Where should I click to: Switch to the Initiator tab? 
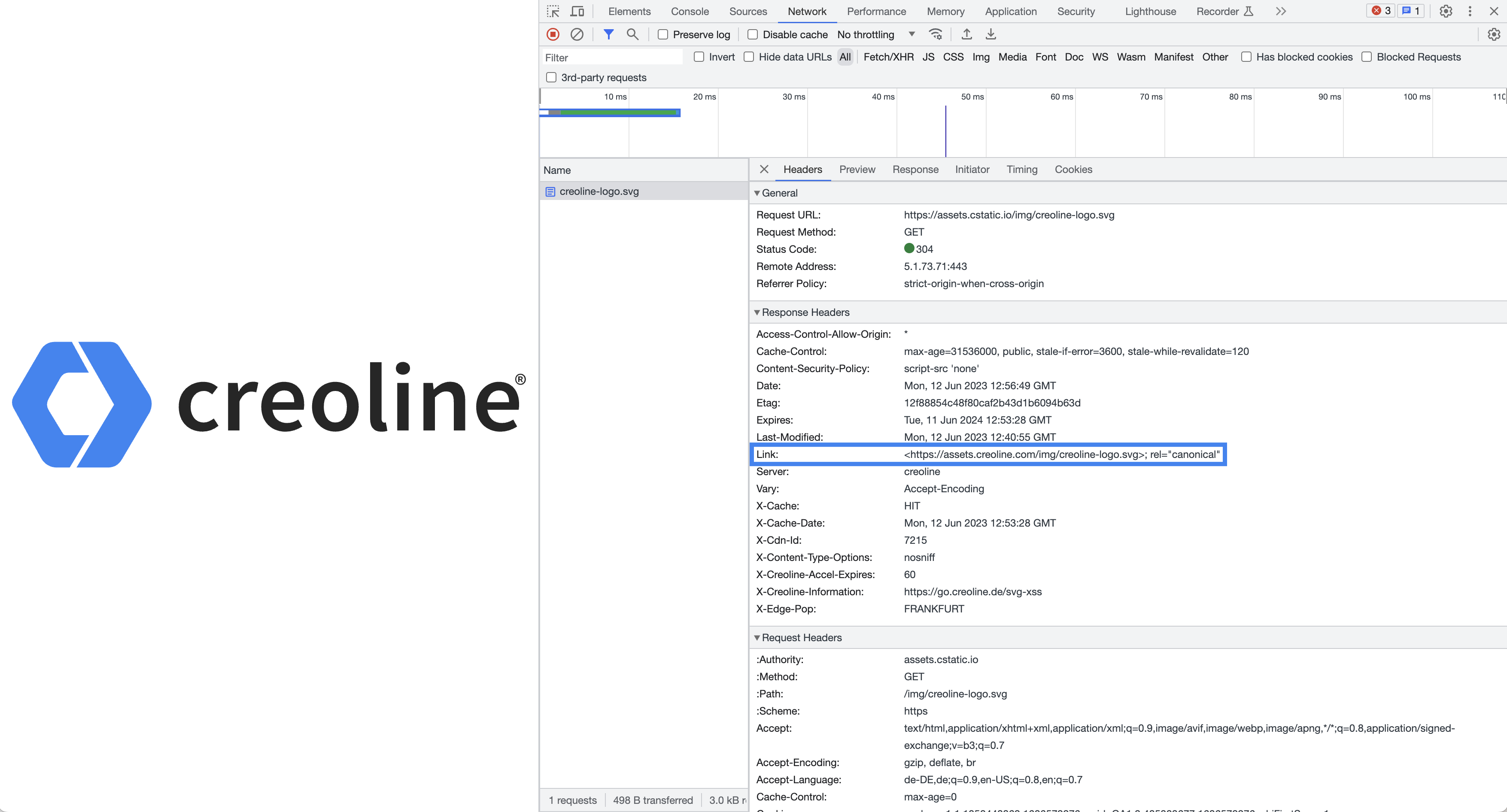point(972,169)
